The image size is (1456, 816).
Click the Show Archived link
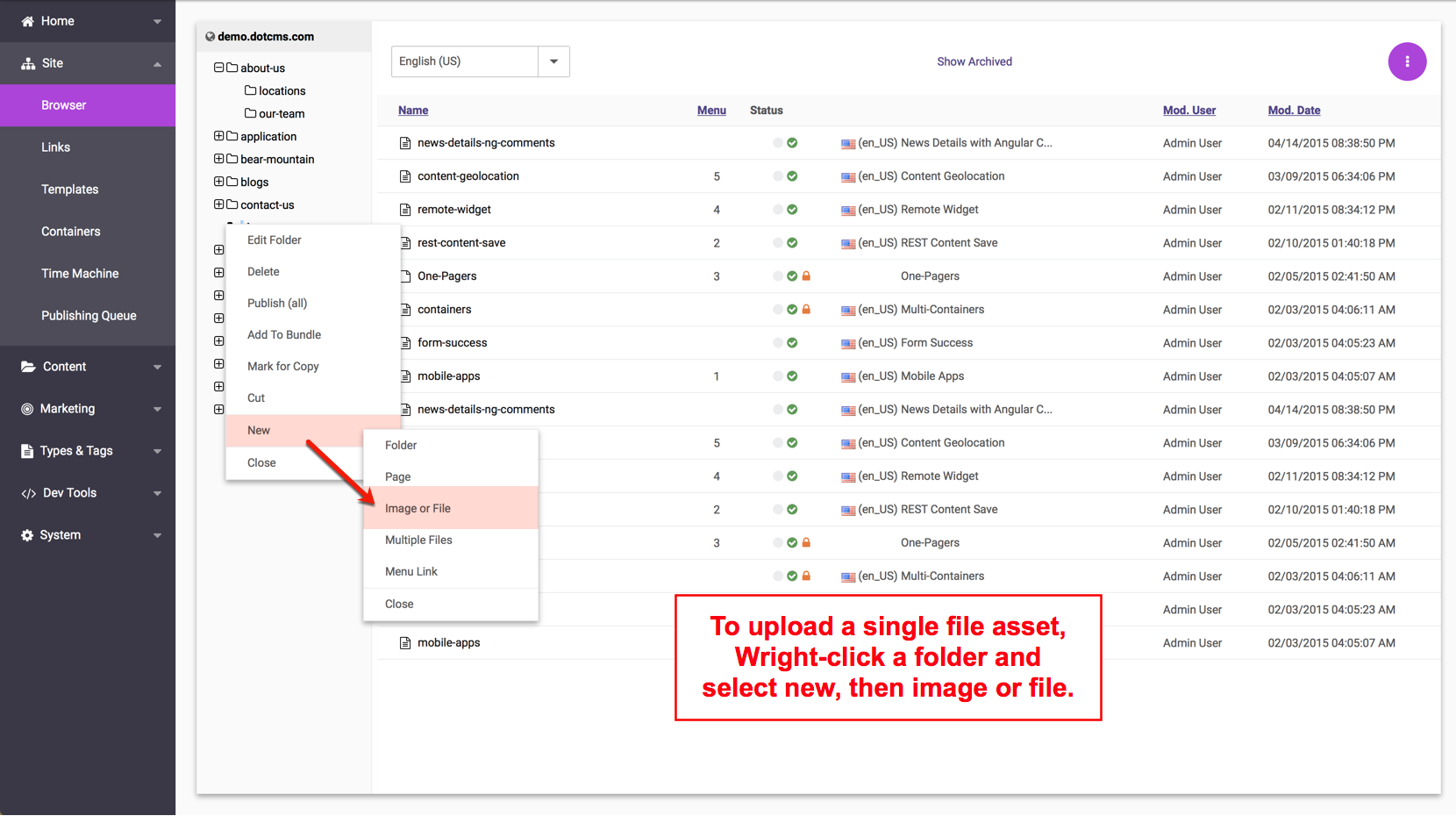pyautogui.click(x=974, y=61)
